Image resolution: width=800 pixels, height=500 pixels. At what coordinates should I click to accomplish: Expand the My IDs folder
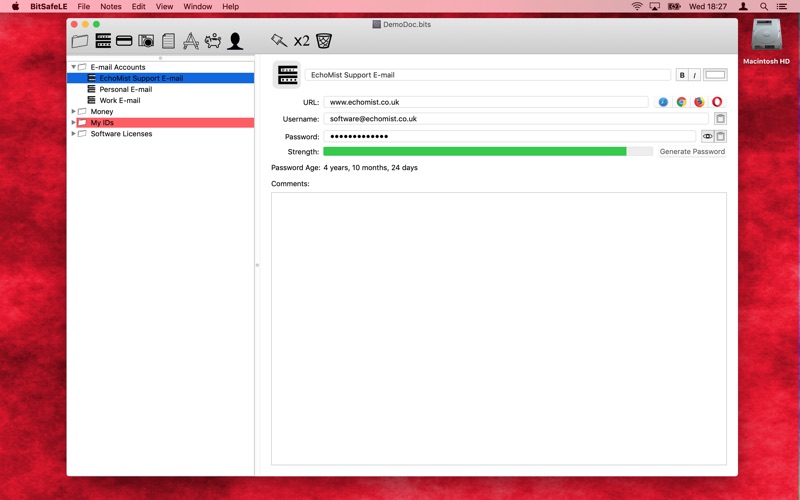[73, 122]
